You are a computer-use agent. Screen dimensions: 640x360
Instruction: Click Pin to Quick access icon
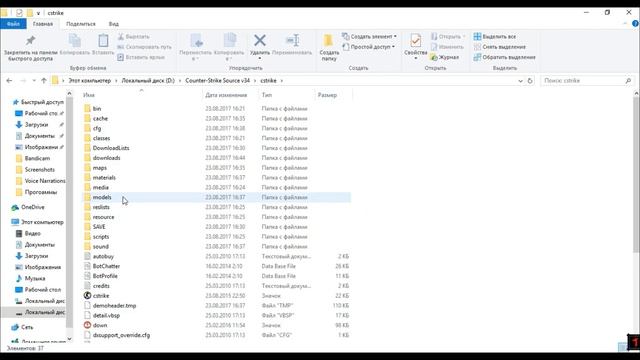click(31, 40)
